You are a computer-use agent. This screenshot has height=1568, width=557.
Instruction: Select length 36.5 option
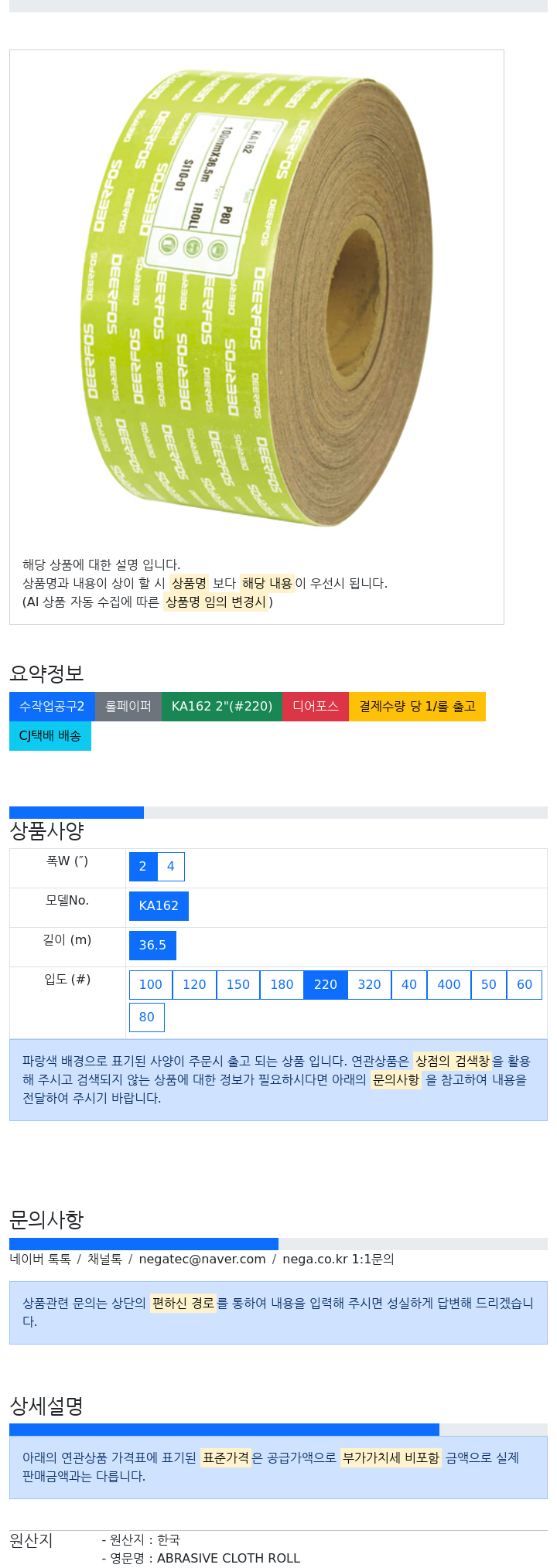[152, 946]
